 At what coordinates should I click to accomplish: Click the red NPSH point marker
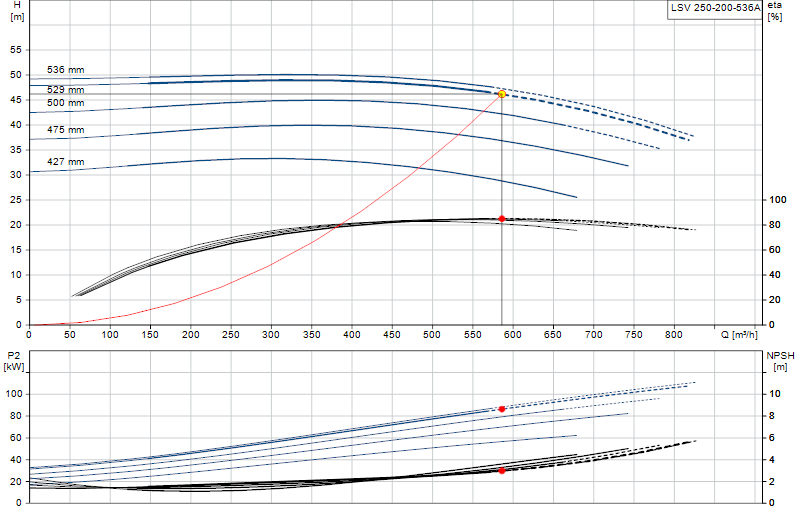coord(502,471)
